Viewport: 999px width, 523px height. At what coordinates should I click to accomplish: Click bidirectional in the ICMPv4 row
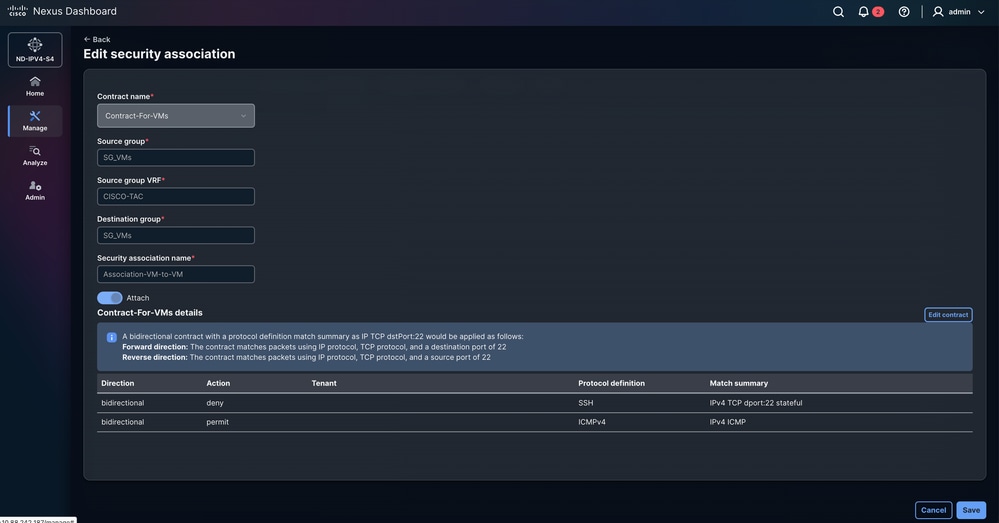coord(122,422)
